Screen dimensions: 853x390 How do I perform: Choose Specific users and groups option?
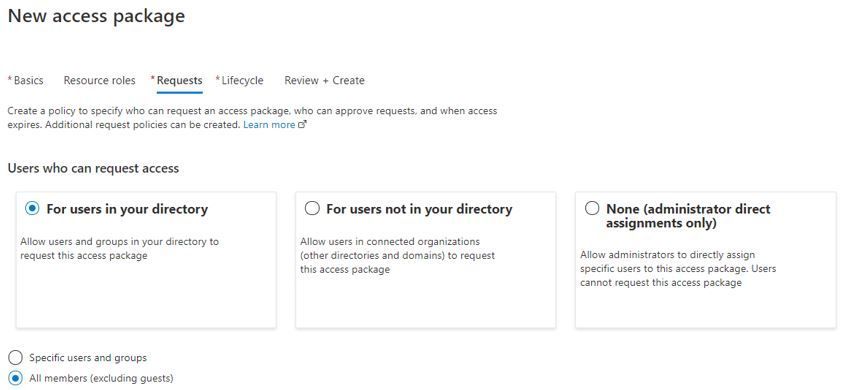(x=15, y=357)
